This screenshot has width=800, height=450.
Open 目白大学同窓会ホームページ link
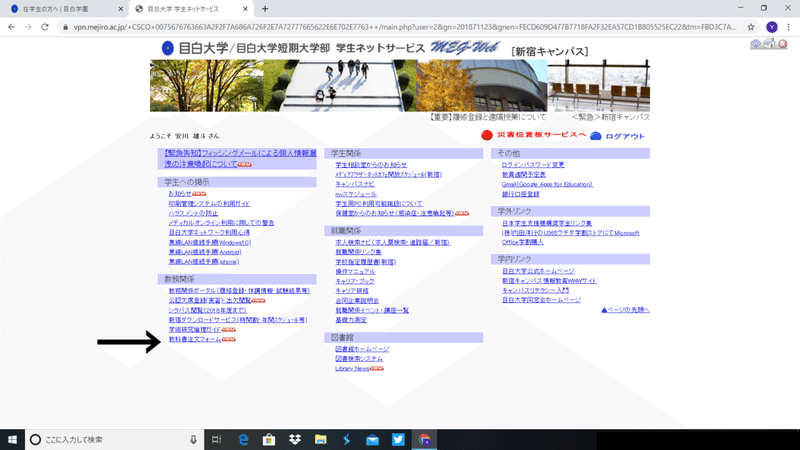541,300
